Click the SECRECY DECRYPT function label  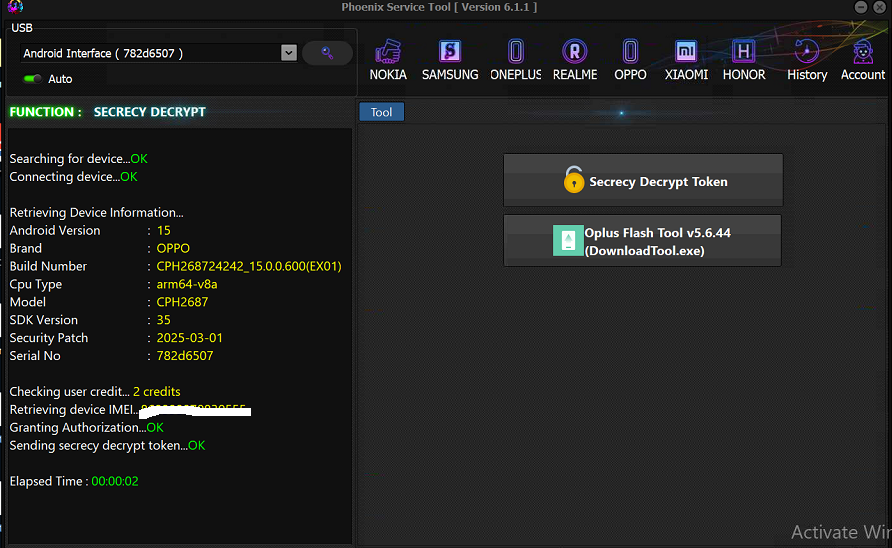[x=150, y=112]
